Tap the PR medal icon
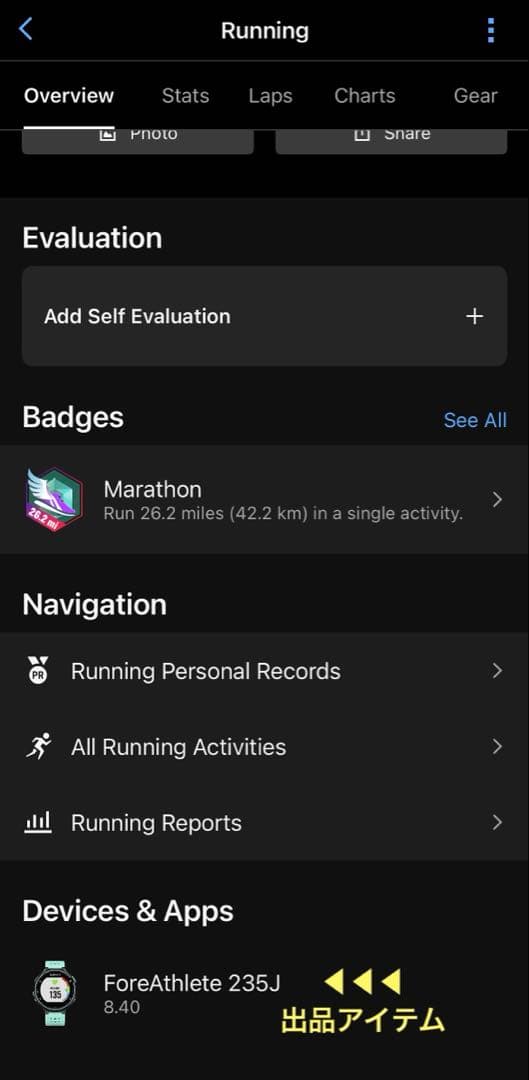The image size is (529, 1080). (39, 670)
